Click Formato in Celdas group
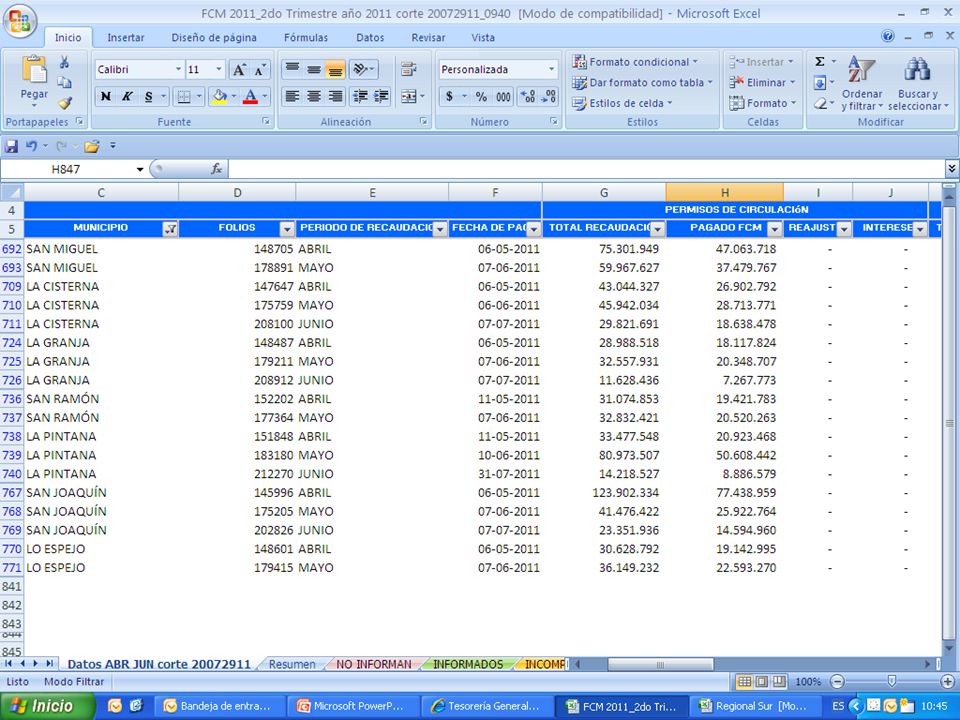The width and height of the screenshot is (960, 720). (x=763, y=103)
